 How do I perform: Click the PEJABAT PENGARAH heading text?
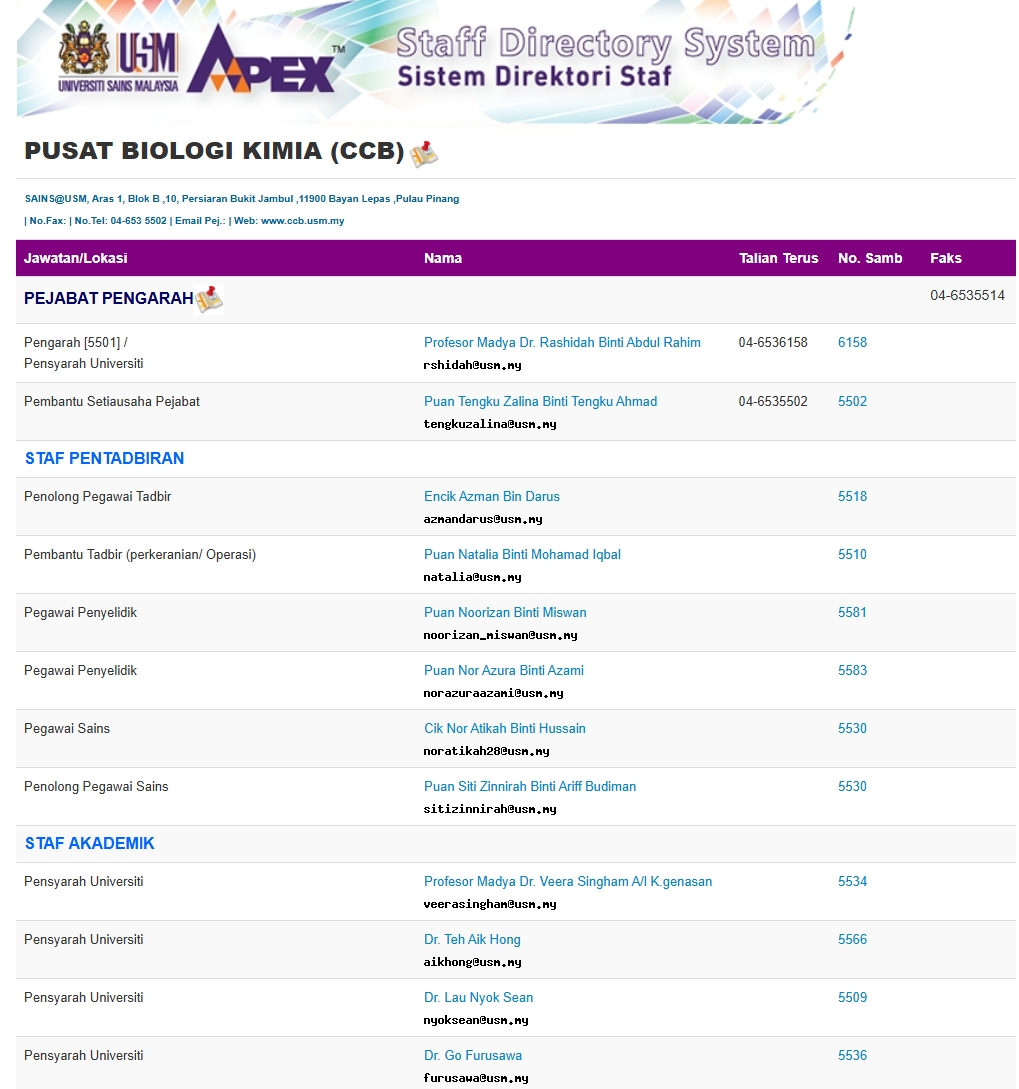point(108,299)
